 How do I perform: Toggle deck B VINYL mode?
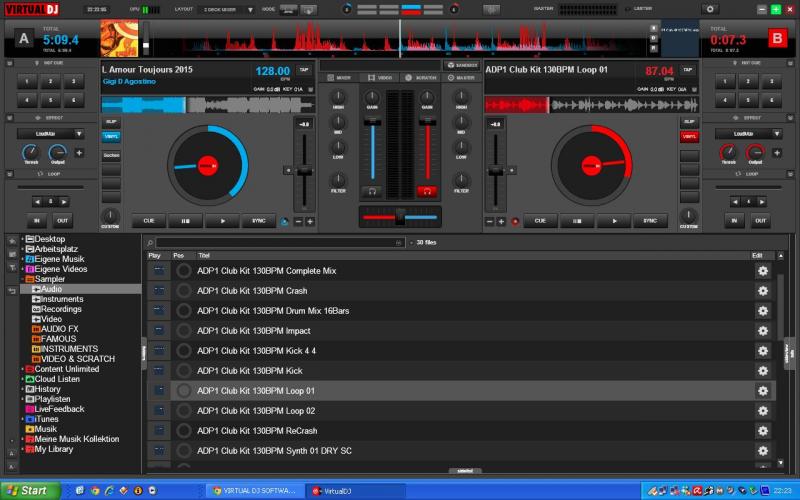click(x=689, y=136)
